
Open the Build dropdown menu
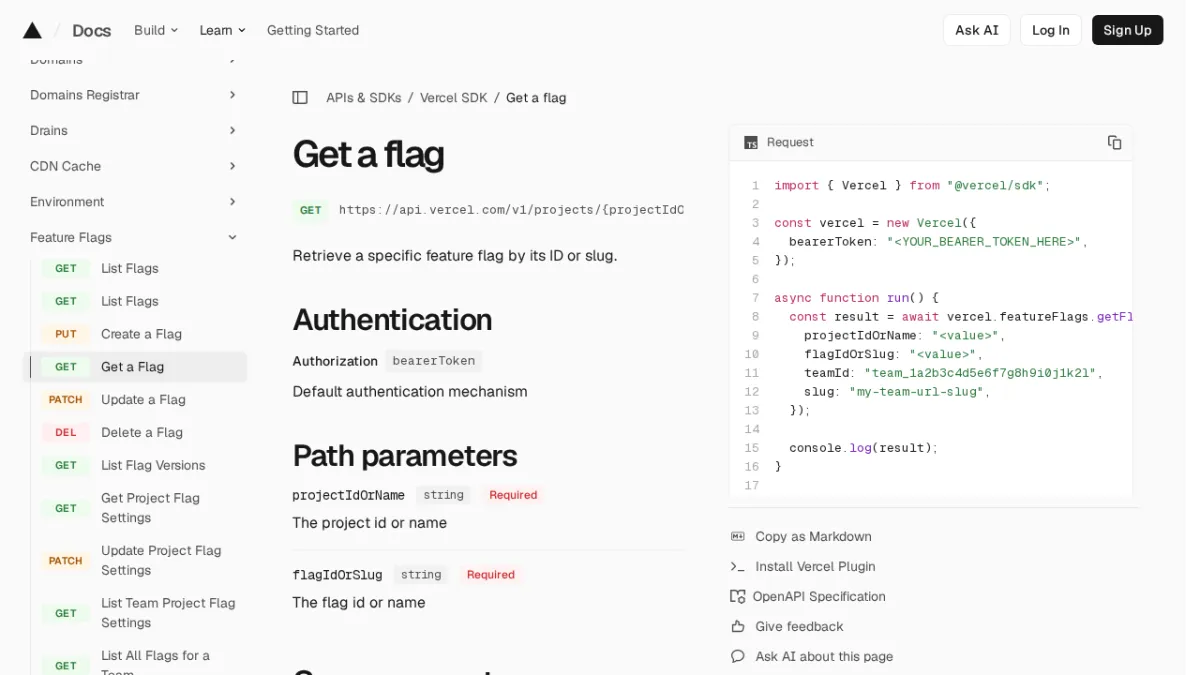click(156, 30)
